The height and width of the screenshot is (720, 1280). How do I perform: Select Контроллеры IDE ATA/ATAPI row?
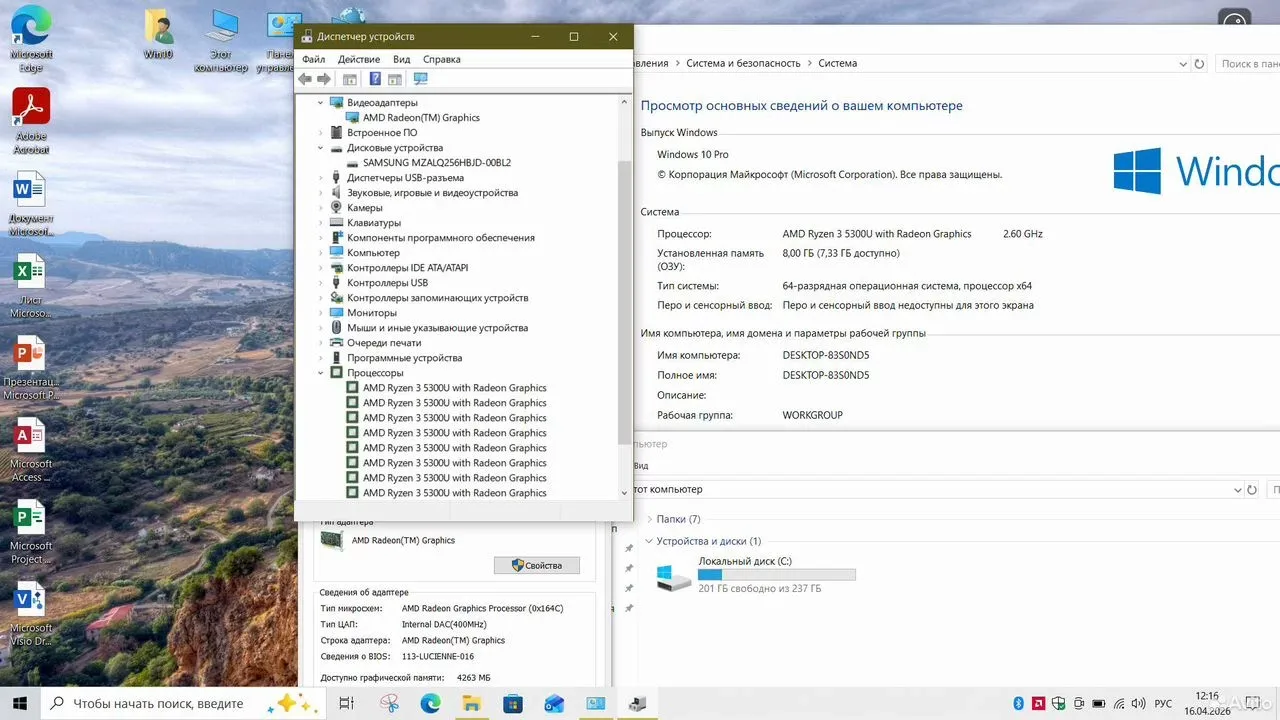[x=407, y=268]
